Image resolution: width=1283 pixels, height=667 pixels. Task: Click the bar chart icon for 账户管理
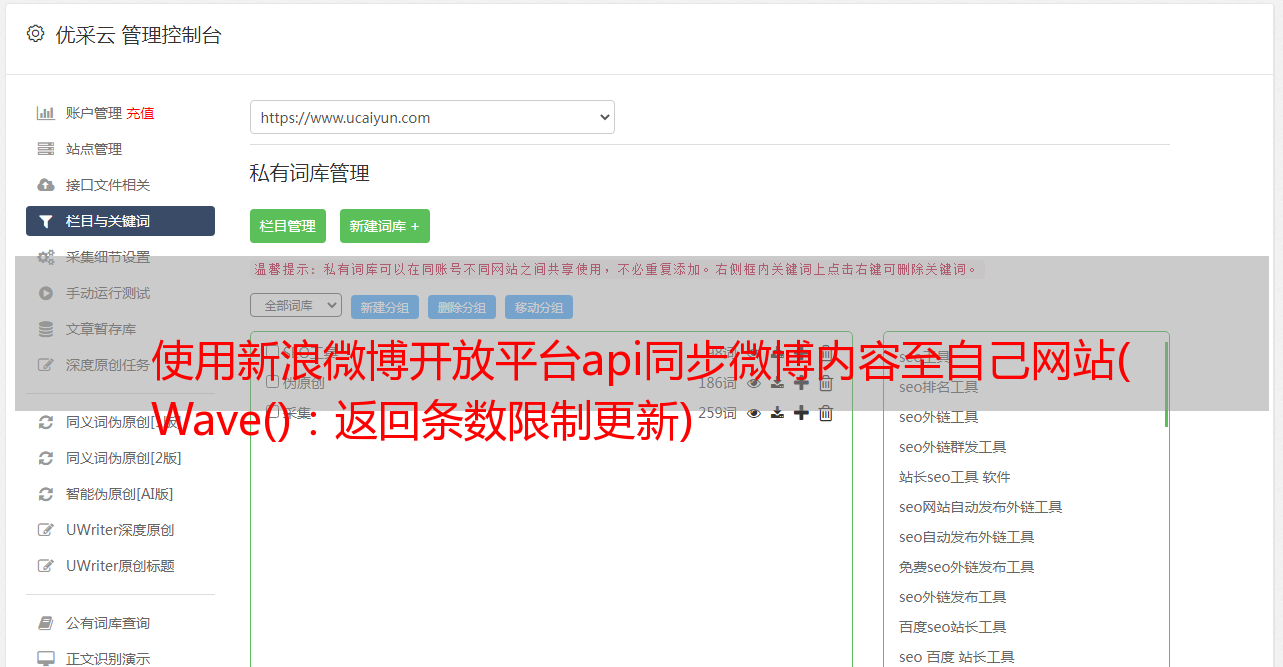(x=46, y=113)
